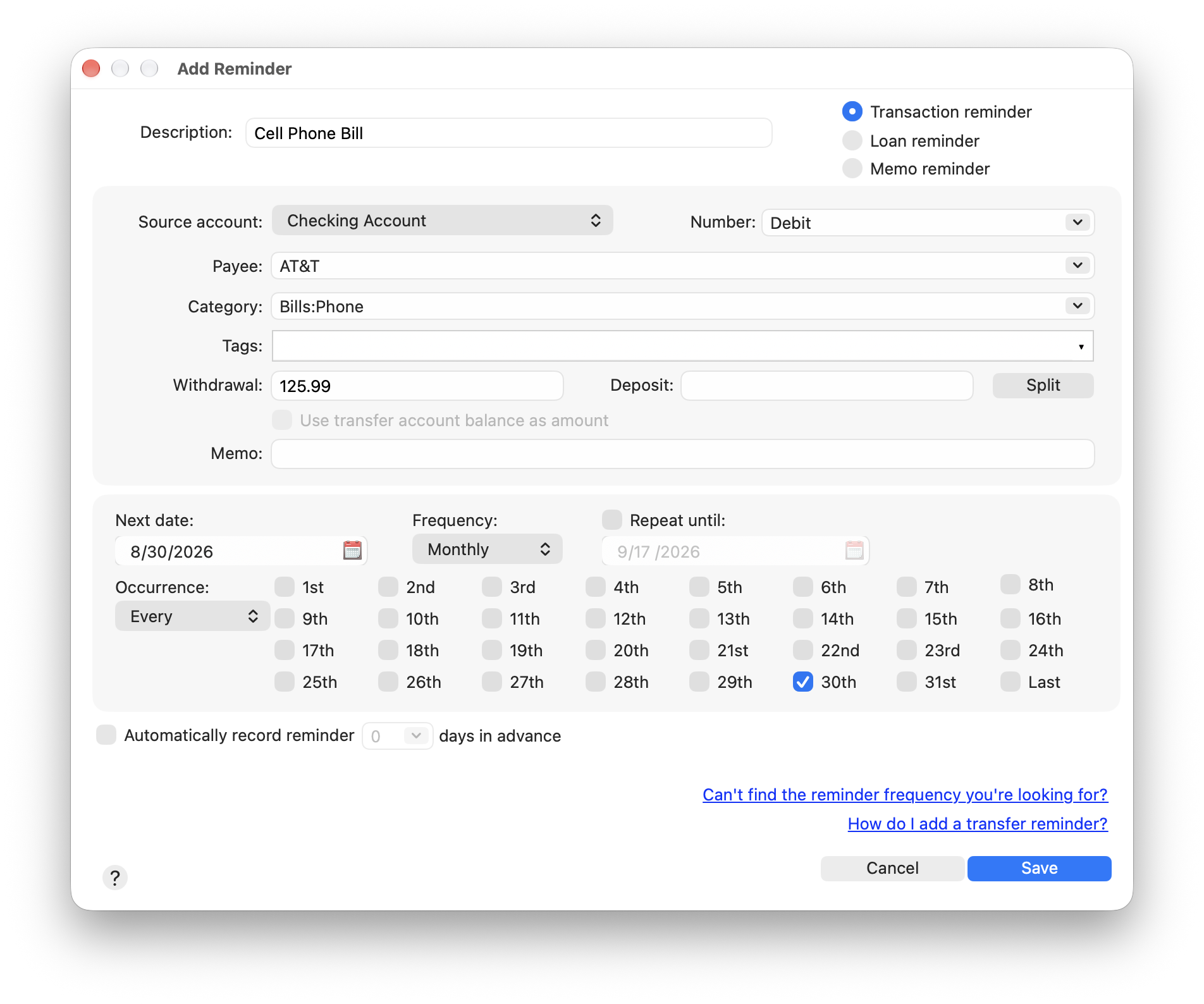Viewport: 1204px width, 1004px height.
Task: Close the Add Reminder window
Action: pos(91,68)
